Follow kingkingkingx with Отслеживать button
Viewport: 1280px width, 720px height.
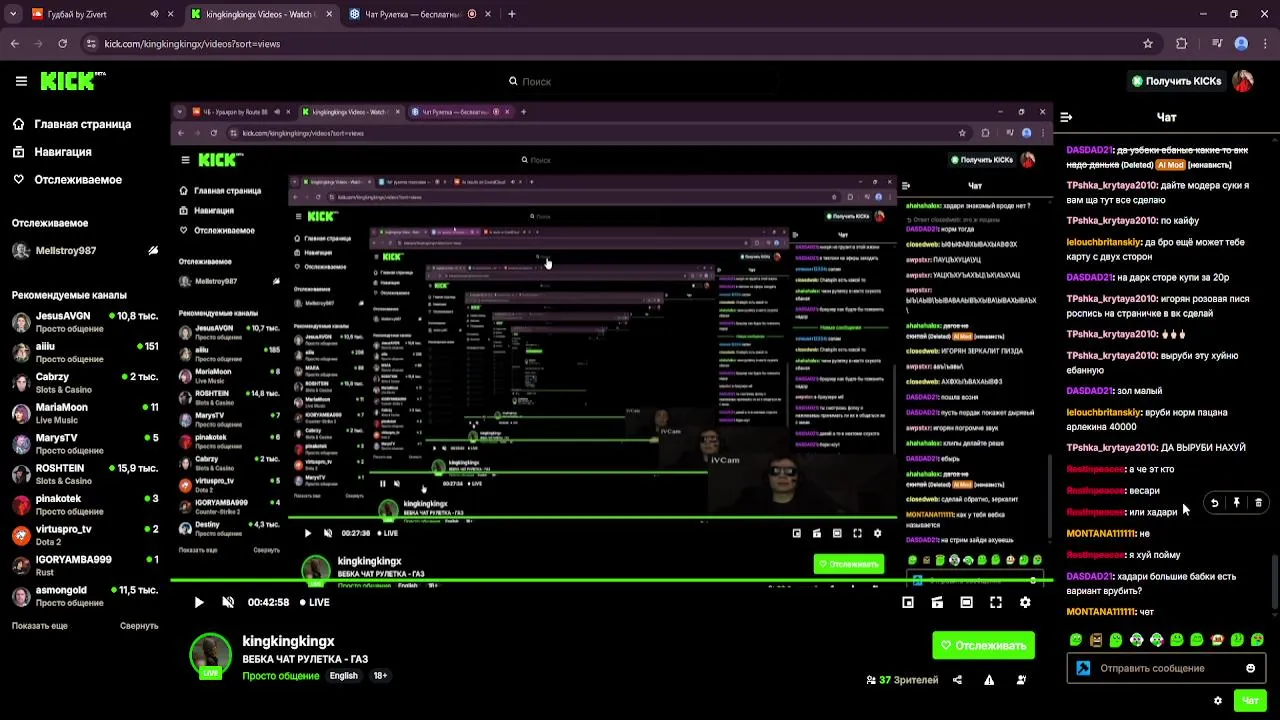984,645
